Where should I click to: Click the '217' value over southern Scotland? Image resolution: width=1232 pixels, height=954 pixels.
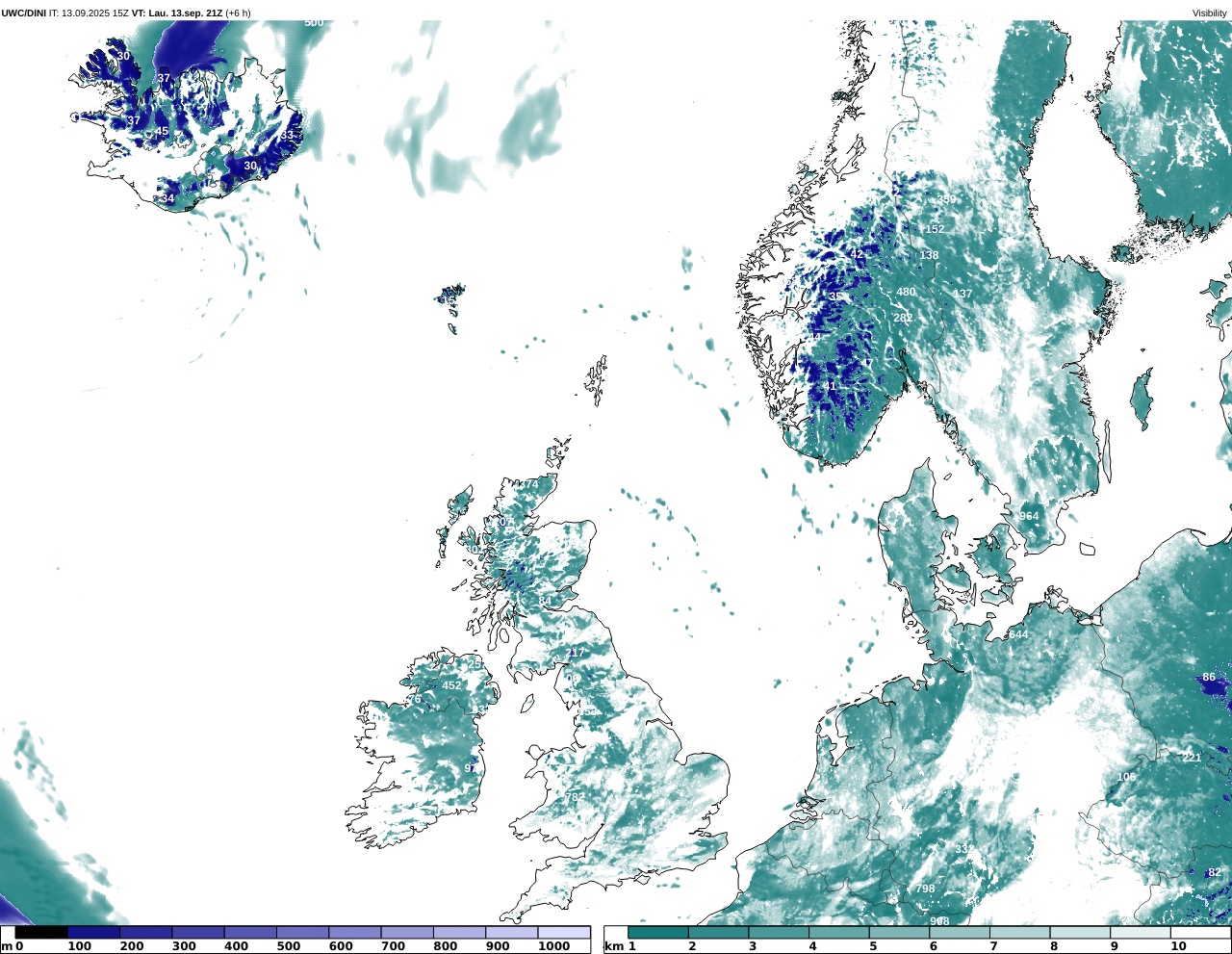click(576, 653)
